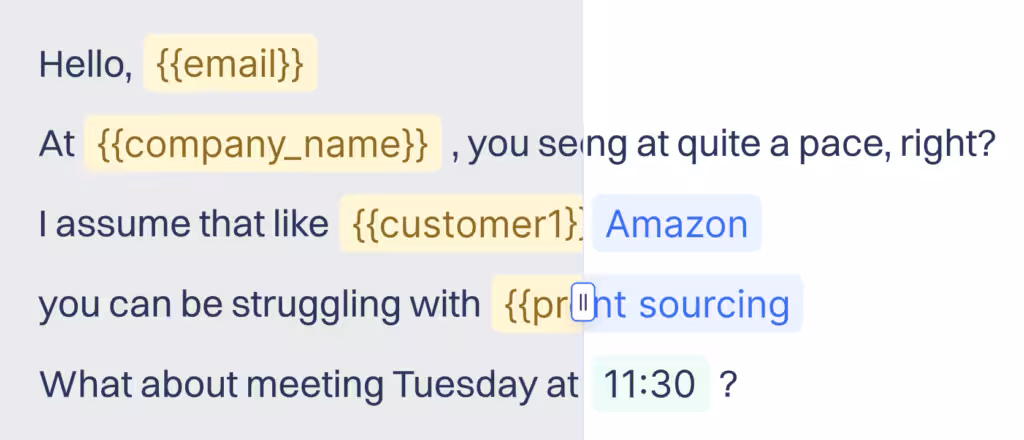Click the comparison slider handle
The image size is (1024, 440).
(584, 303)
